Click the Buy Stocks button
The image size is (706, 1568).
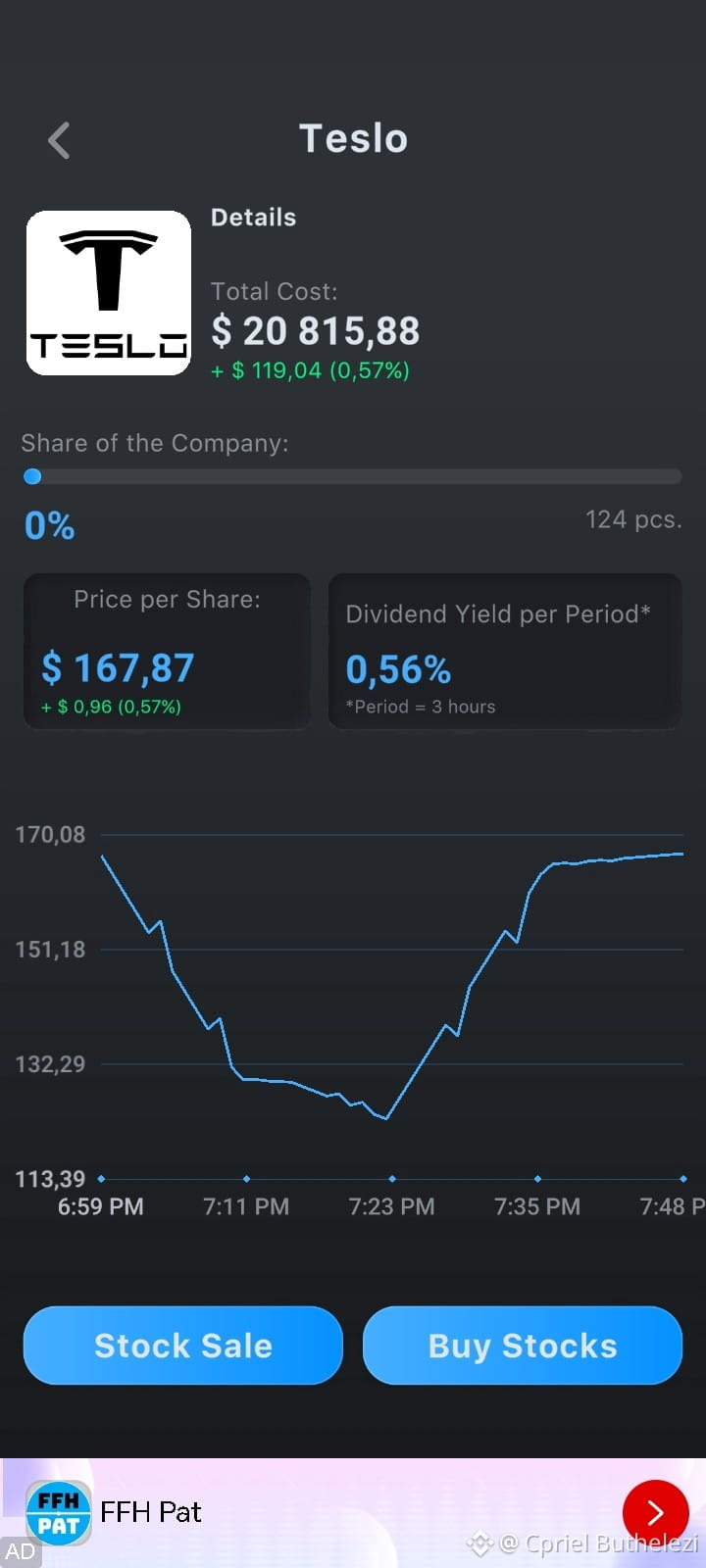pyautogui.click(x=523, y=1346)
